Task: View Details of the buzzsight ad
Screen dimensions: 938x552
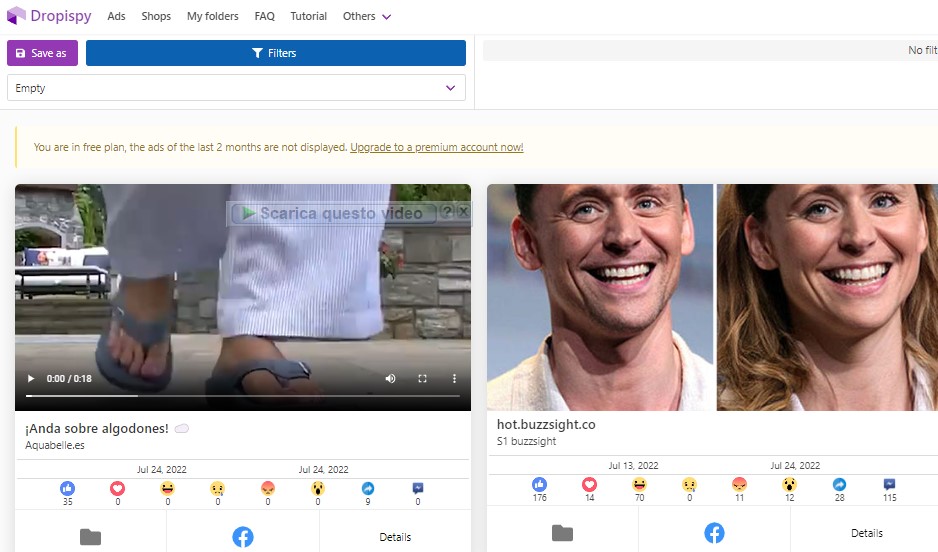Action: [866, 533]
